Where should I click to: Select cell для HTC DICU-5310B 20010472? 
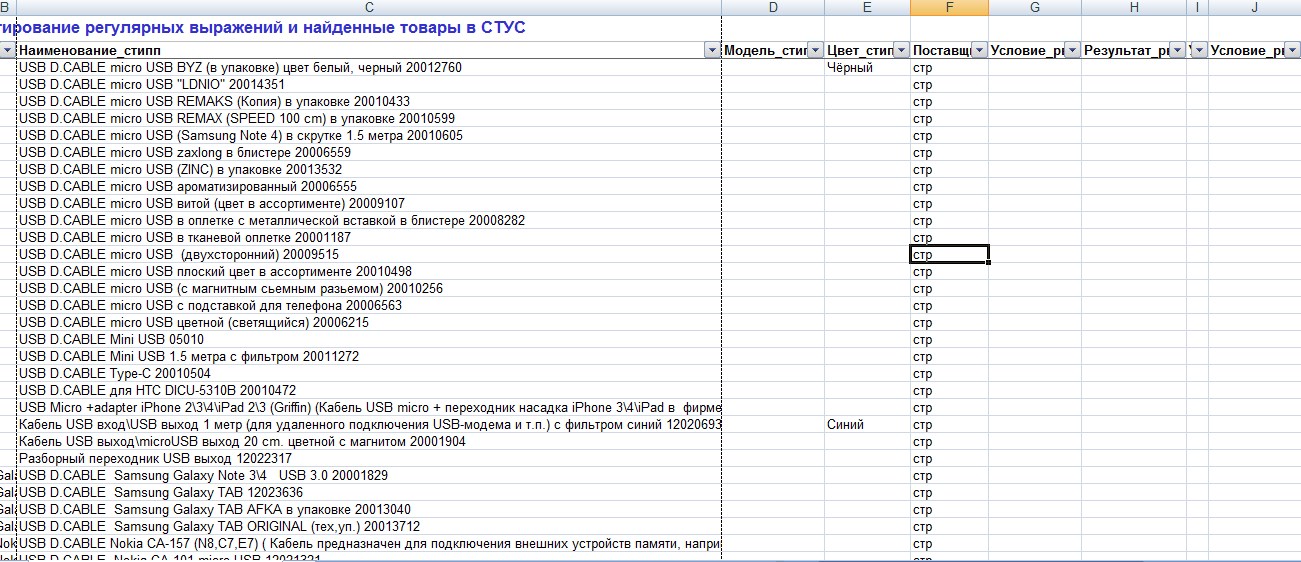(369, 391)
